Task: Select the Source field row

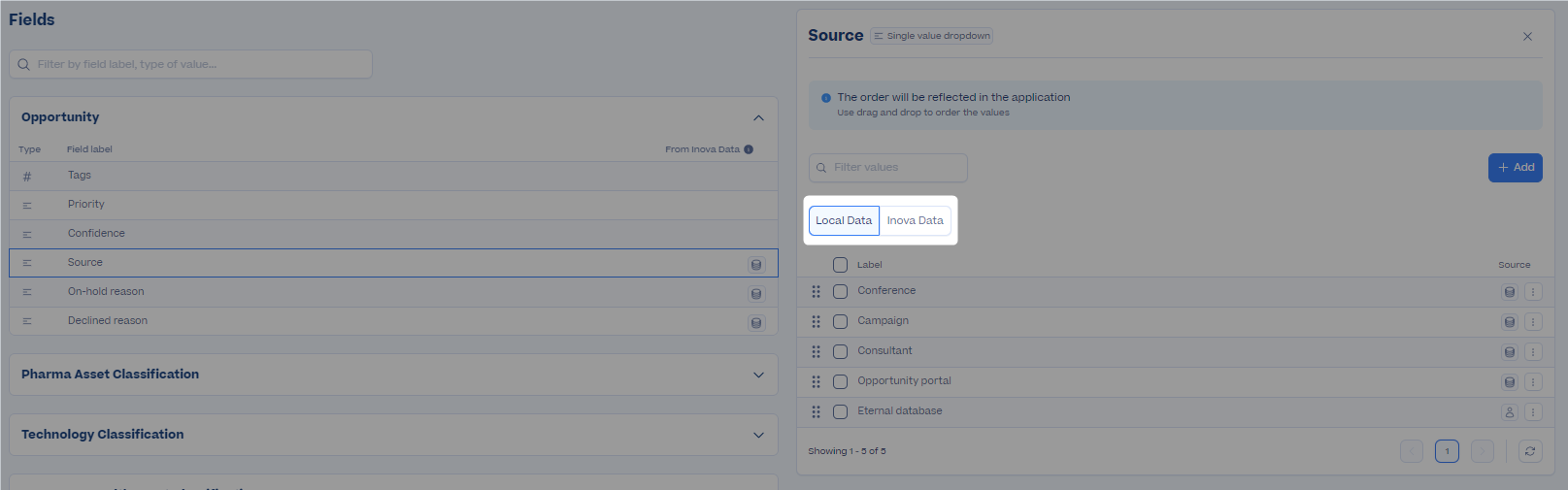Action: (x=393, y=263)
